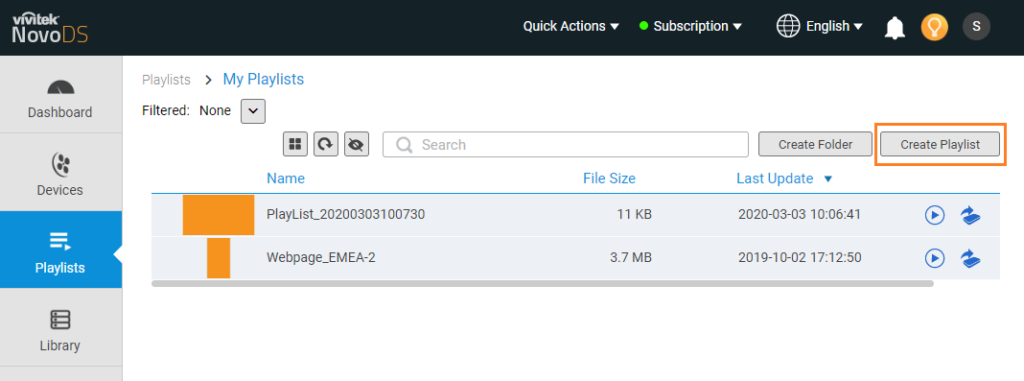Click the refresh playlists icon
Viewport: 1024px width, 381px height.
click(x=326, y=144)
